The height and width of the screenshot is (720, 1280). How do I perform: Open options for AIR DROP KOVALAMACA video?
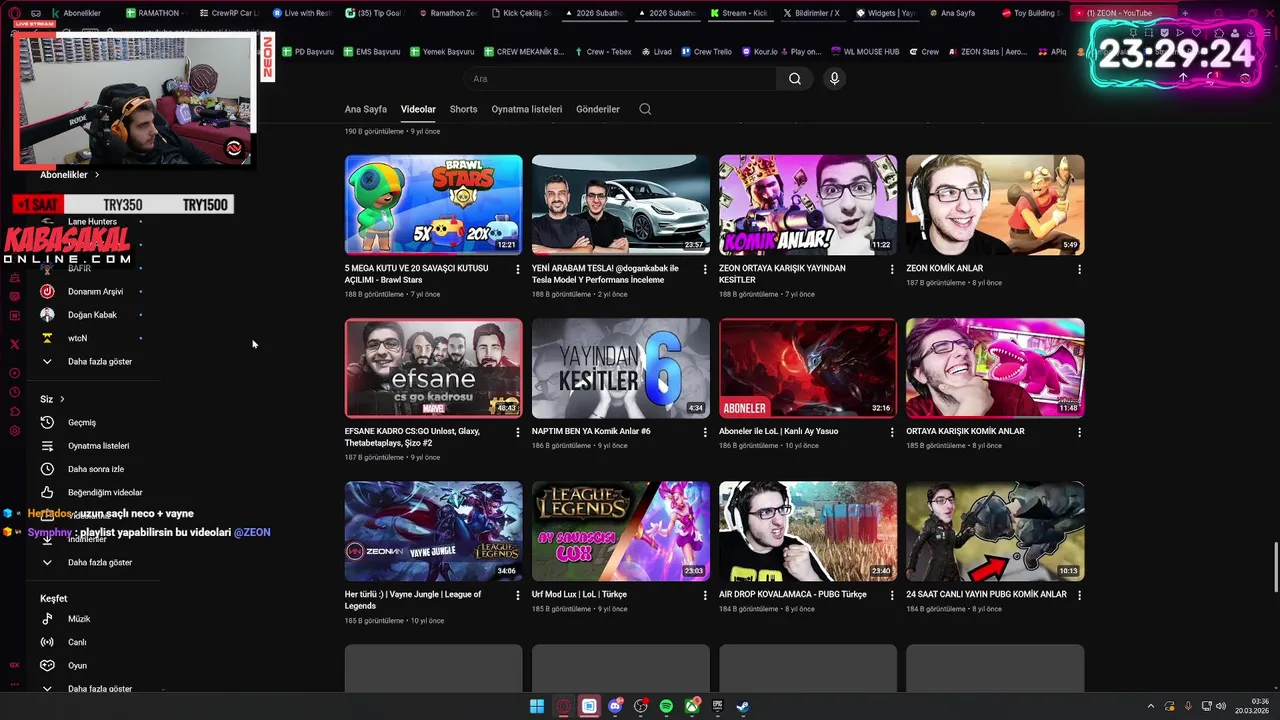click(x=892, y=595)
